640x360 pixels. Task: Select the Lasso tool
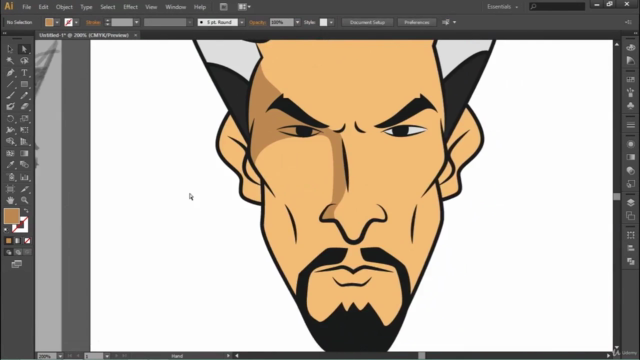coord(24,61)
